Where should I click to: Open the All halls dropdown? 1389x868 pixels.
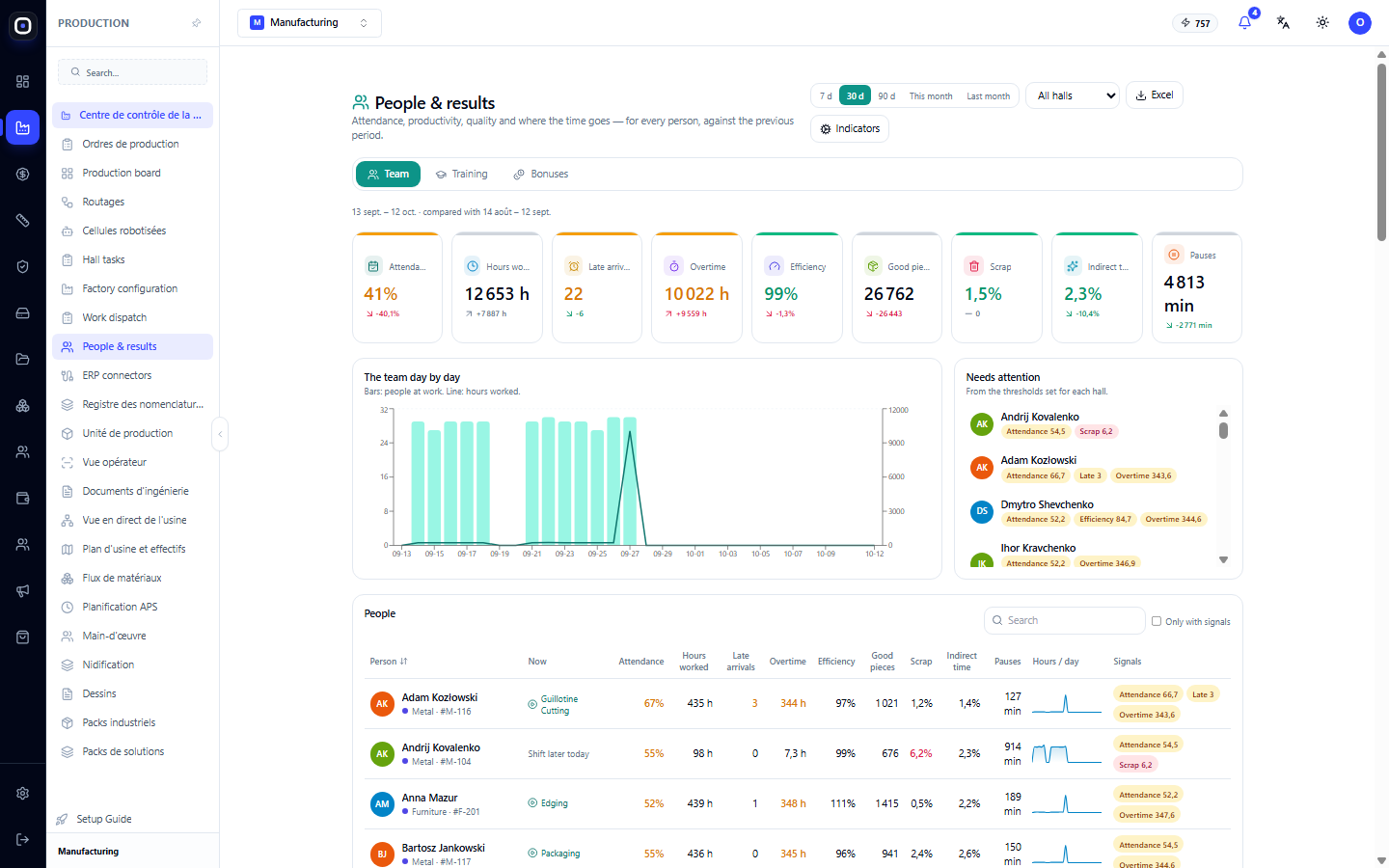click(1073, 95)
